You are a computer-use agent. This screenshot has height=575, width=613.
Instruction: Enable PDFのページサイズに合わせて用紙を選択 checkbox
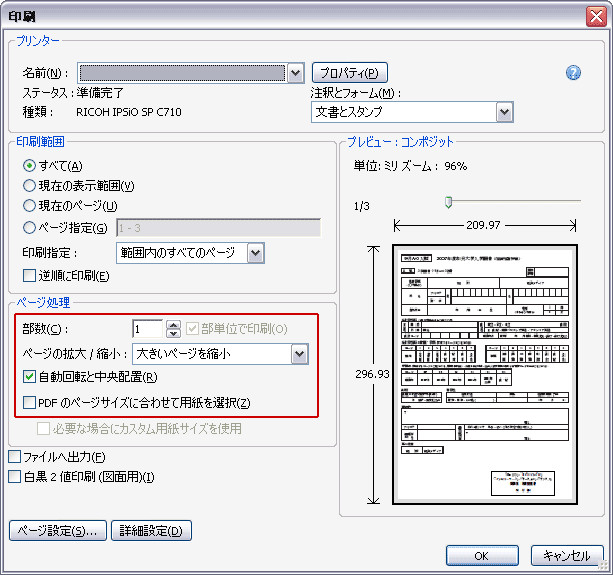[x=29, y=403]
